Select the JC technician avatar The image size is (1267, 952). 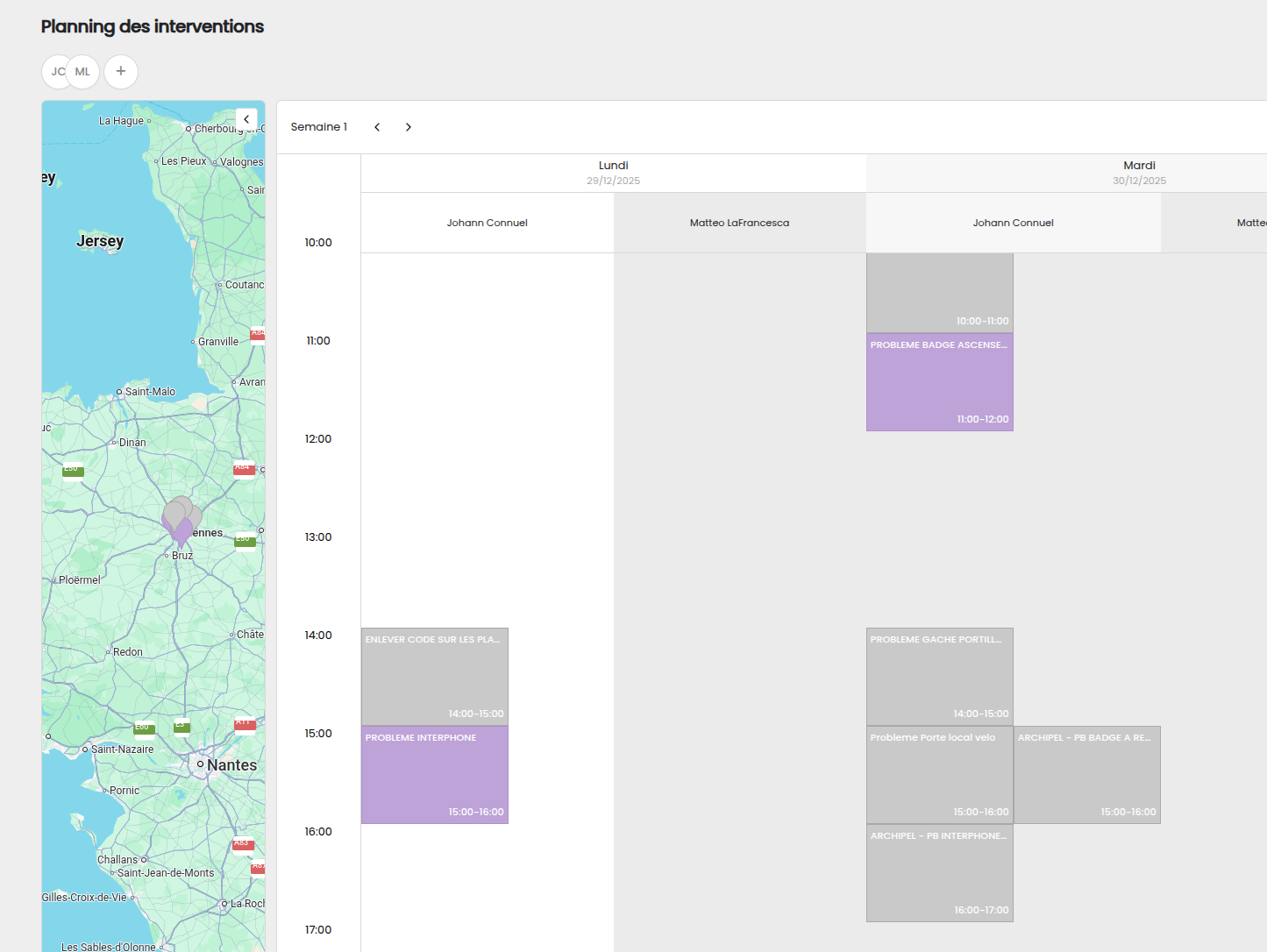click(x=57, y=72)
